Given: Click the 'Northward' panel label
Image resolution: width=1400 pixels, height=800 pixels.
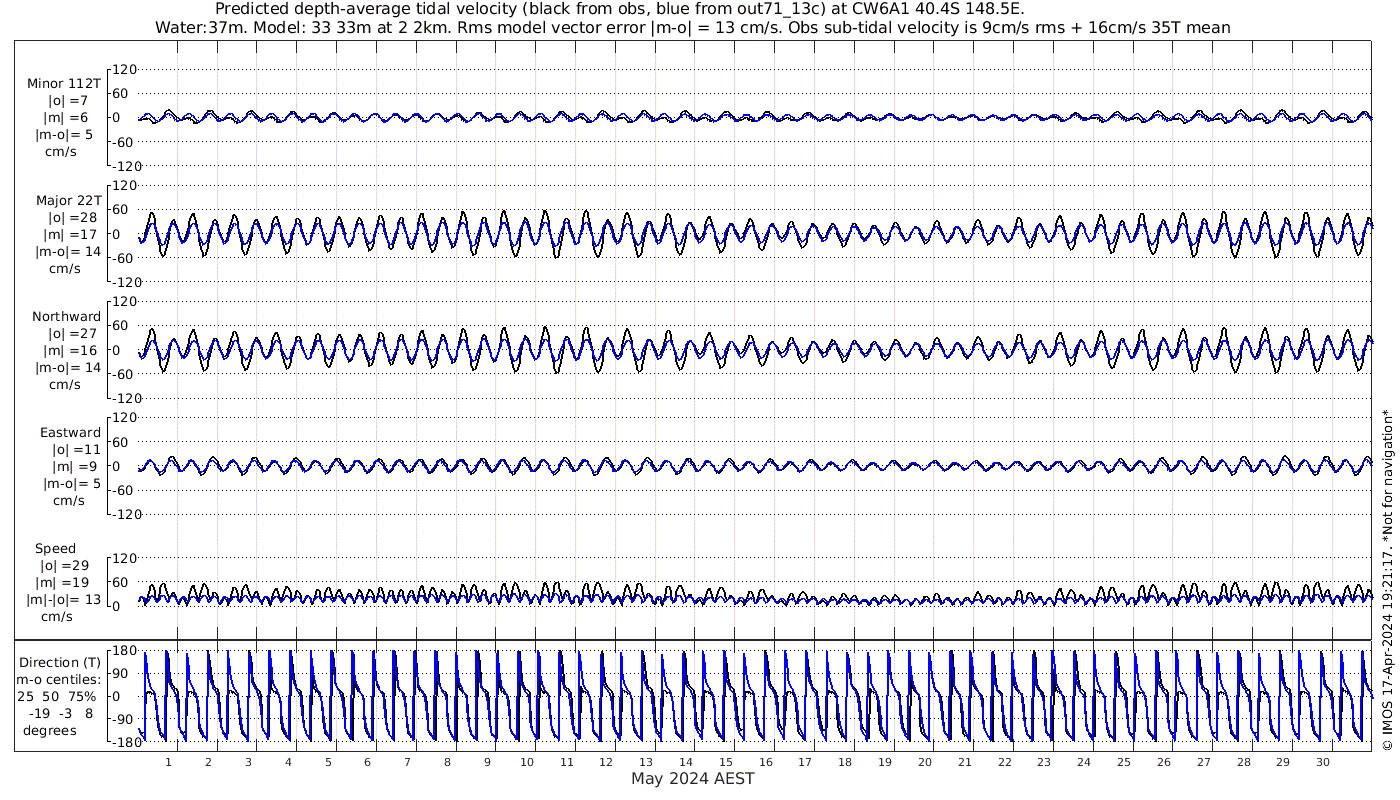Looking at the screenshot, I should coord(66,316).
